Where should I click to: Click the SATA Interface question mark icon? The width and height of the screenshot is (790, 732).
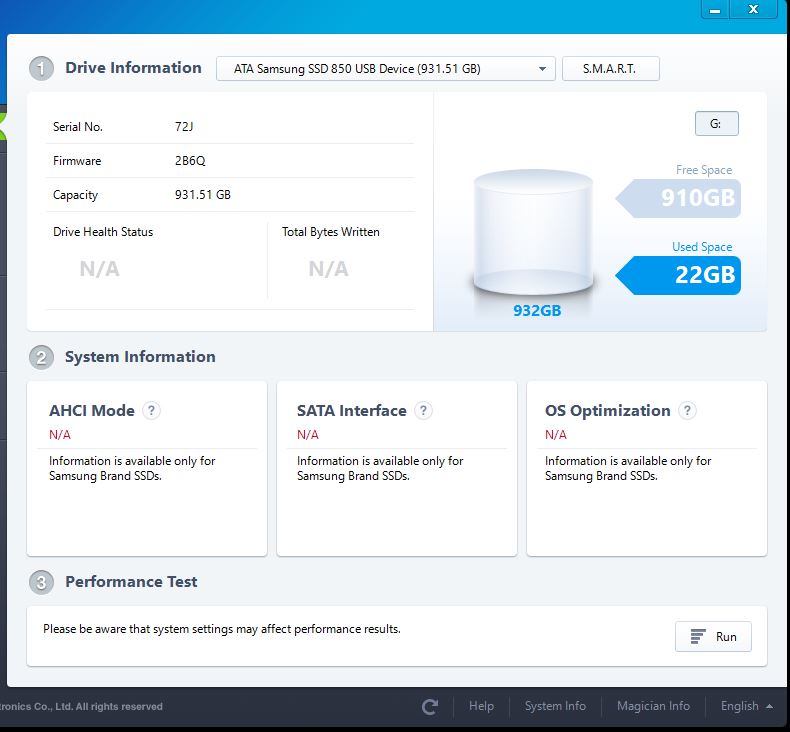tap(423, 410)
